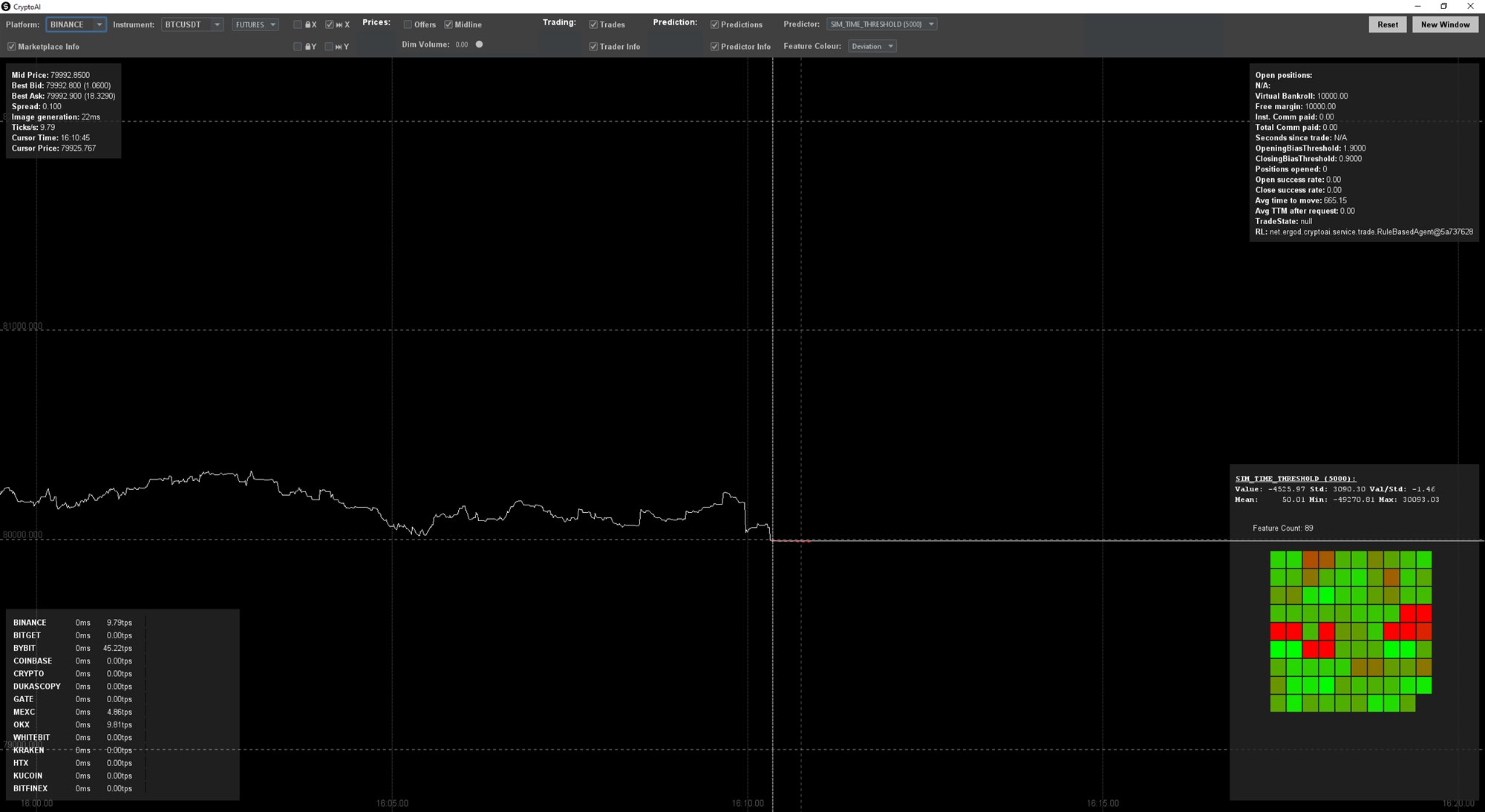
Task: Click the Virtual Bankroll value line
Action: point(1302,96)
